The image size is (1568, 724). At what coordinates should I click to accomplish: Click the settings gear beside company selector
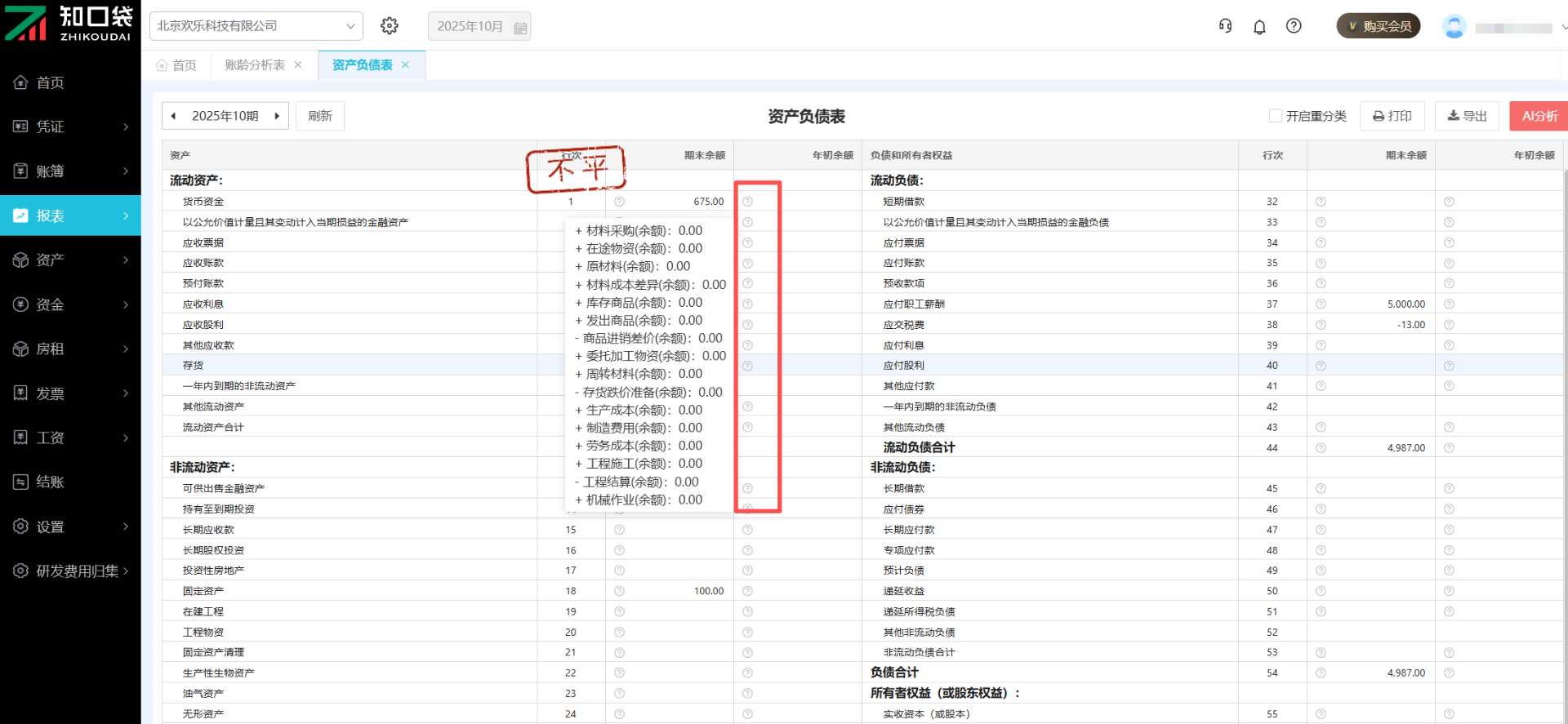coord(390,26)
